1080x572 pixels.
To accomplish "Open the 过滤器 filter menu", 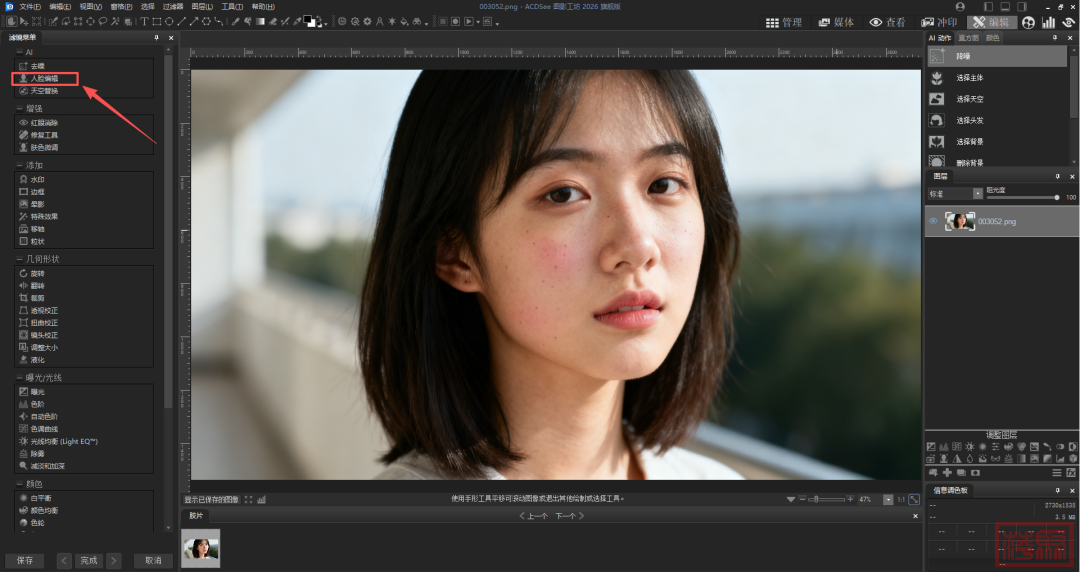I will (x=173, y=6).
